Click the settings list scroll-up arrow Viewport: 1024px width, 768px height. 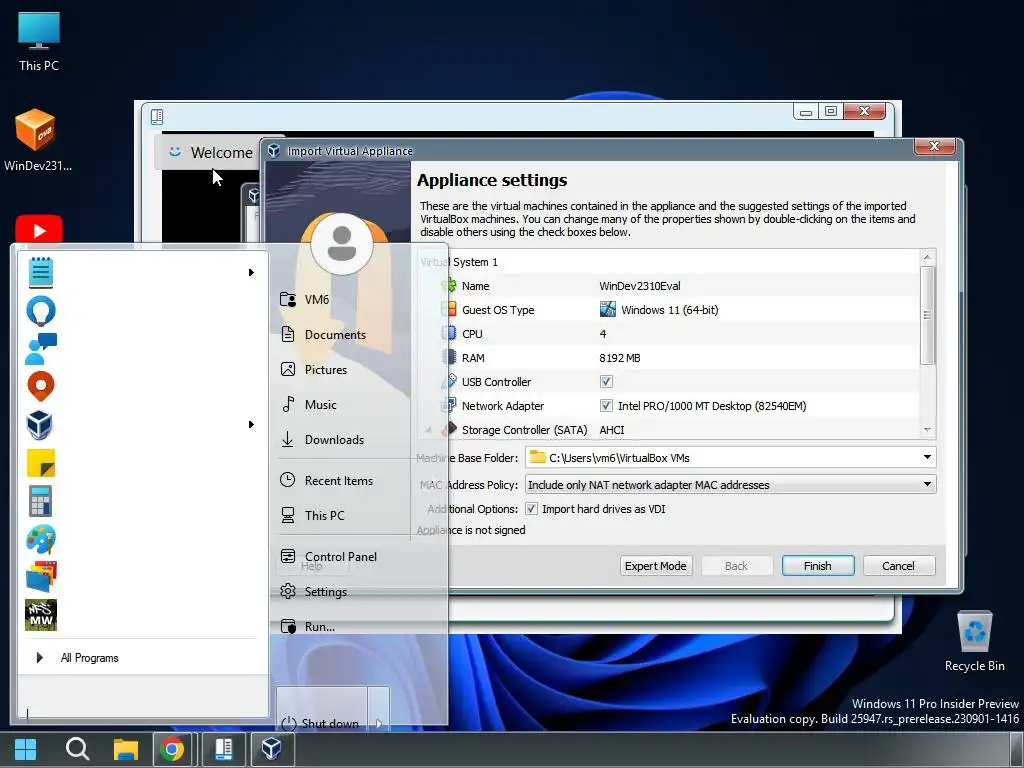[927, 257]
